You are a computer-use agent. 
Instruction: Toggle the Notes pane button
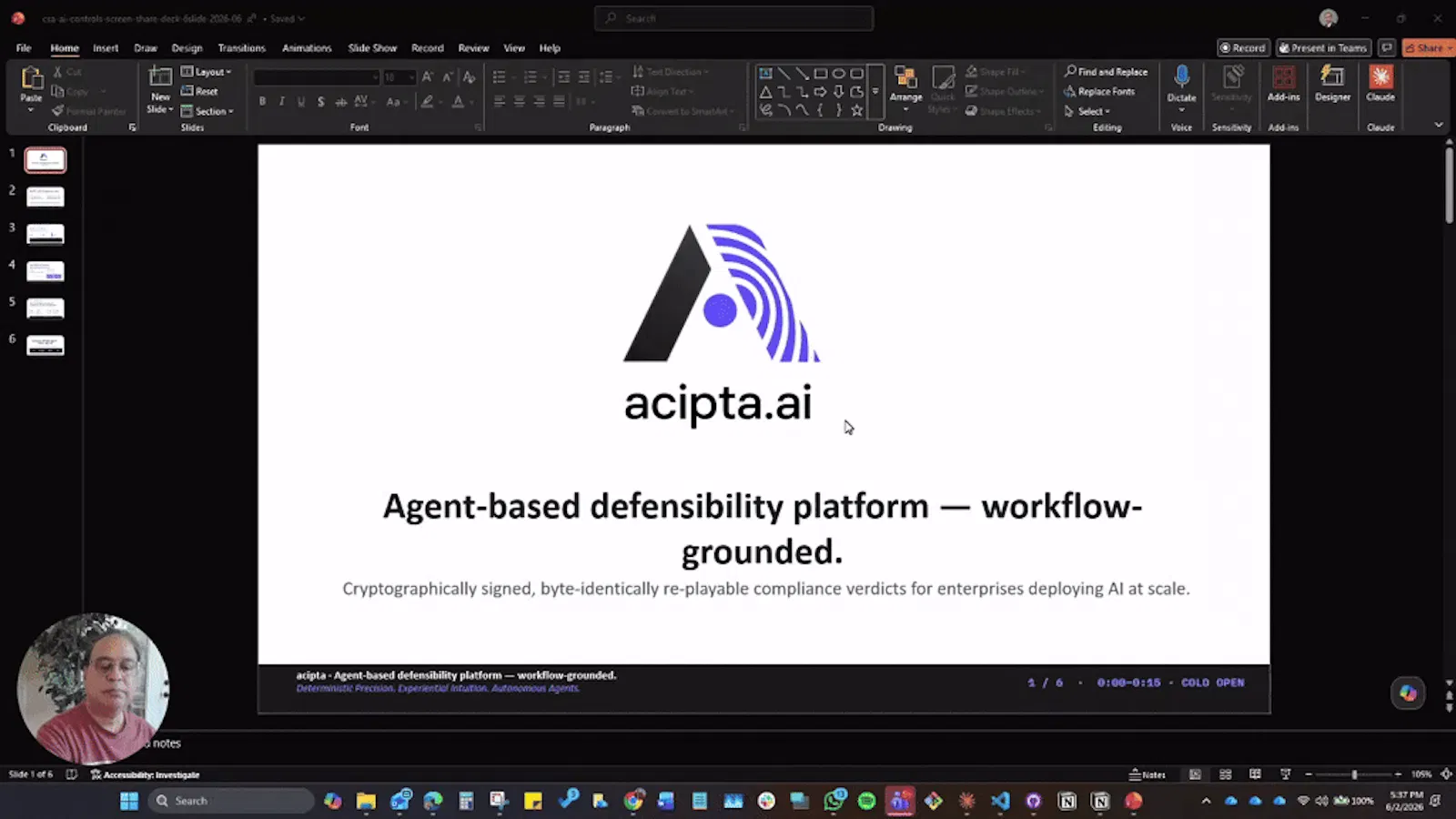[x=1147, y=774]
